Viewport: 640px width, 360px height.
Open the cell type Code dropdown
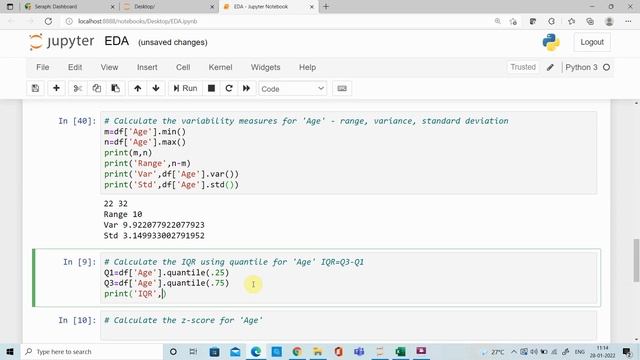[293, 89]
